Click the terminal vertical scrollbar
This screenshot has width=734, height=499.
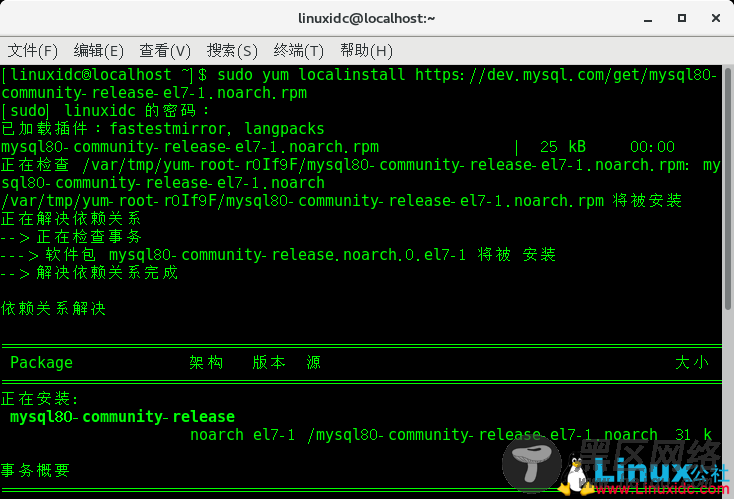point(727,189)
